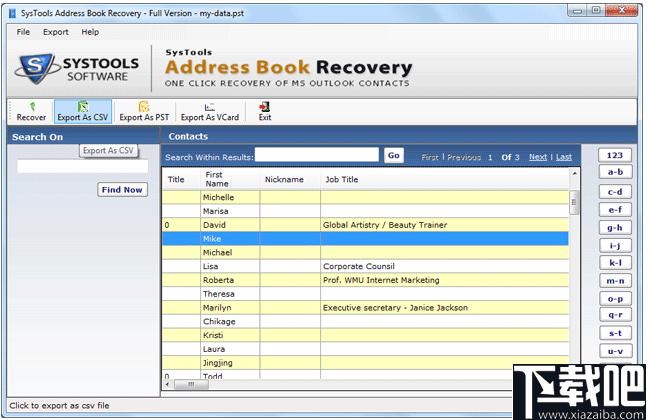The width and height of the screenshot is (648, 420).
Task: Click the Recover toolbar icon
Action: pos(31,111)
